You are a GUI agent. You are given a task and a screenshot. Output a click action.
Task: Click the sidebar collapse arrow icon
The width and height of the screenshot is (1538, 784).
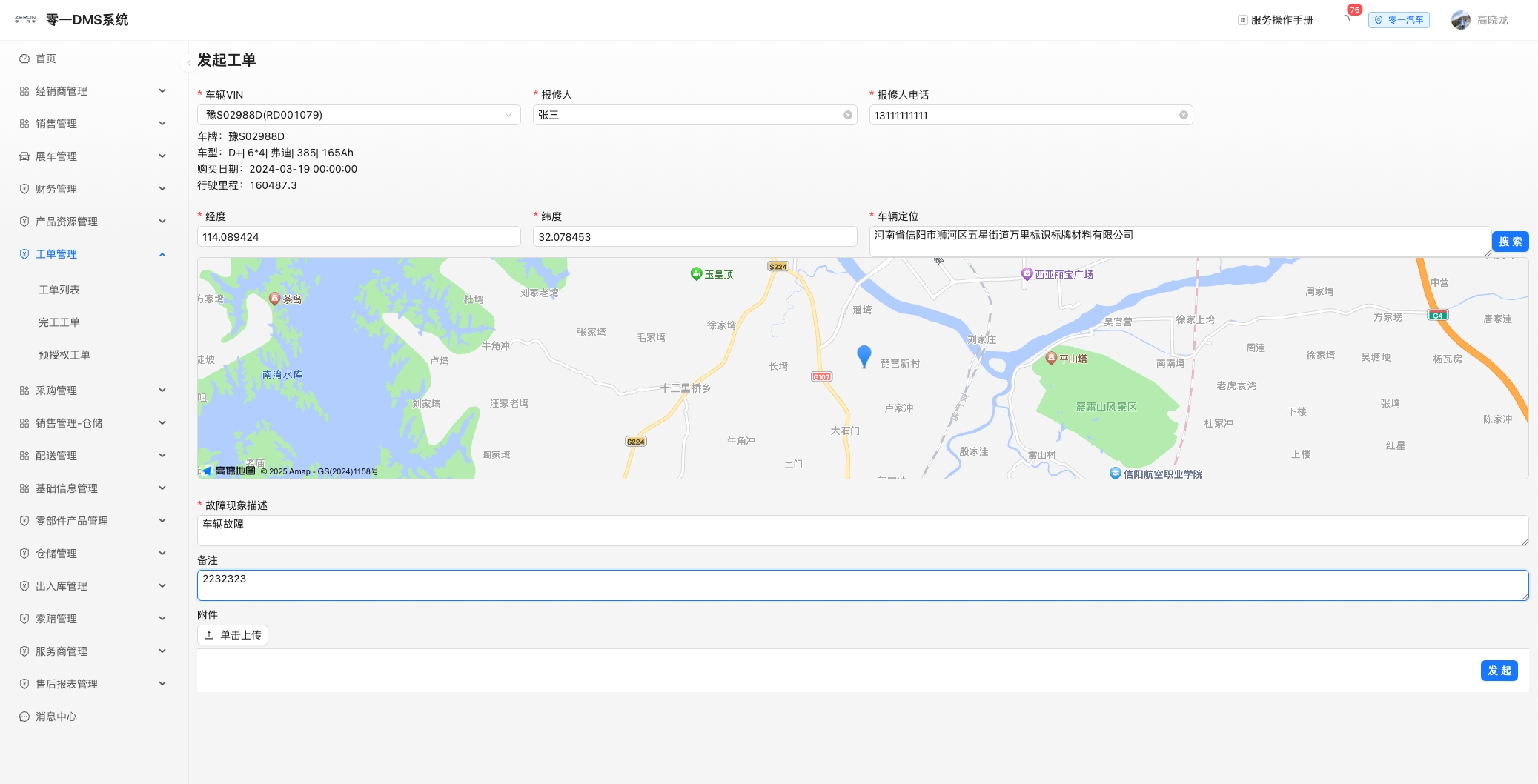coord(188,63)
